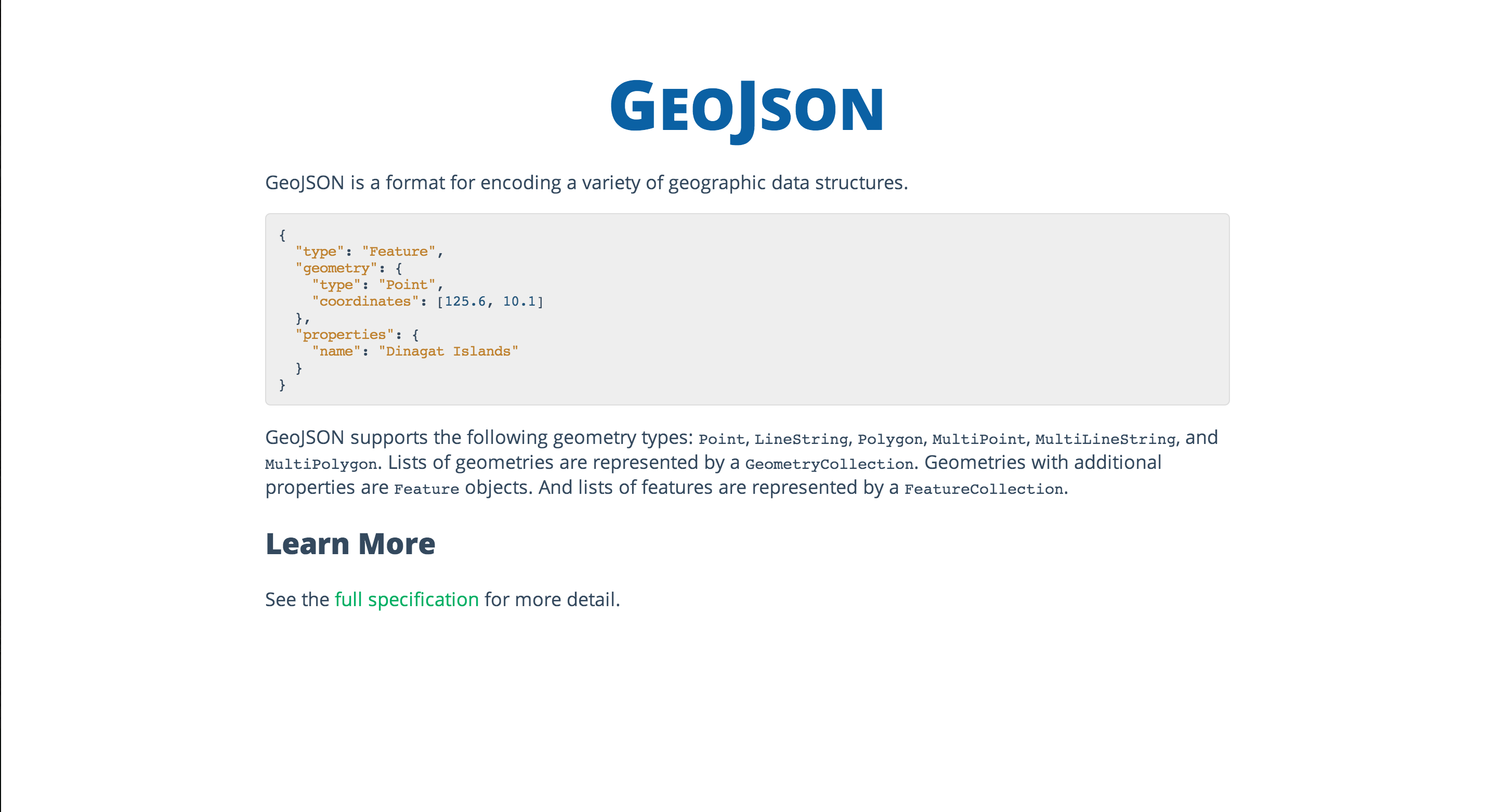Click the MultiLineString term in paragraph
The height and width of the screenshot is (812, 1493).
1105,439
